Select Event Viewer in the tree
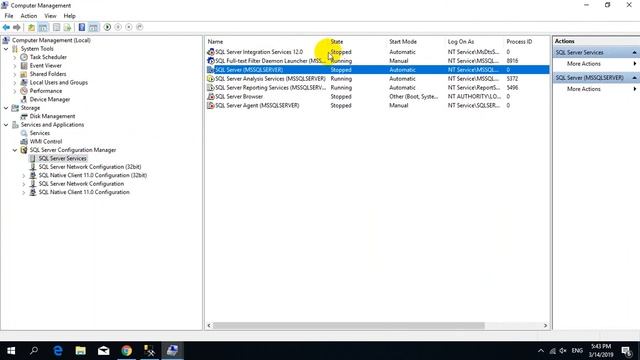640x360 pixels. (45, 65)
